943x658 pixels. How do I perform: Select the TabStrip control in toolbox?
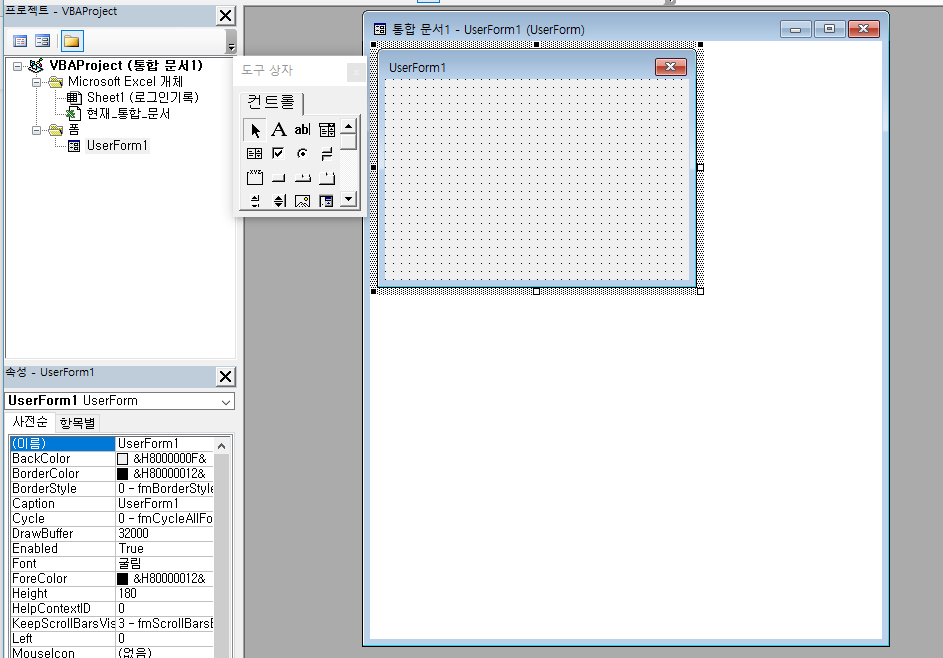pos(303,177)
